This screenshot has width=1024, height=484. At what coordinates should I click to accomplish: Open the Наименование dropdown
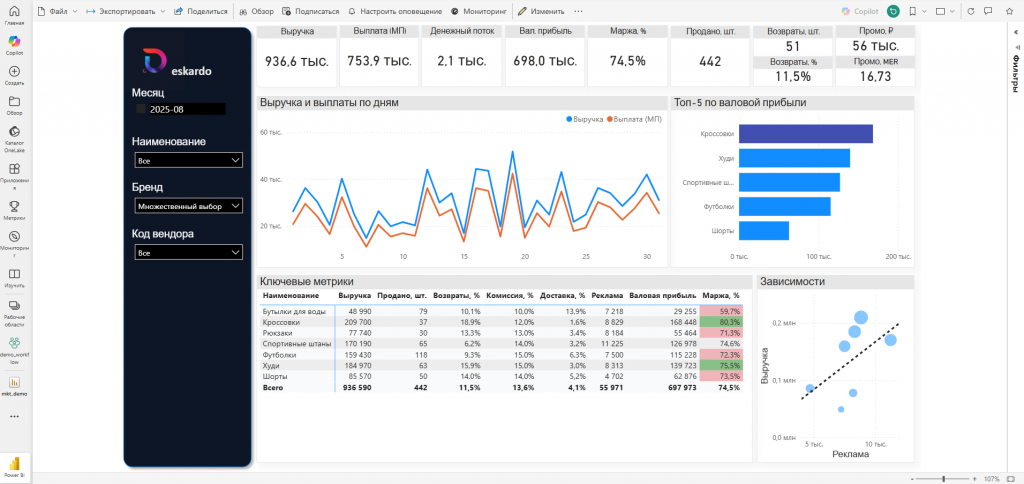coord(188,160)
